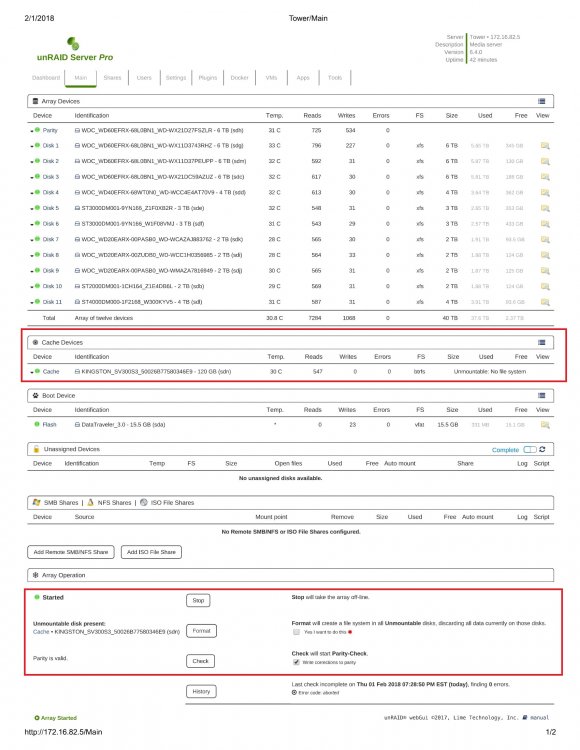
Task: Click the Array Devices panel view-mode icon
Action: pyautogui.click(x=541, y=101)
